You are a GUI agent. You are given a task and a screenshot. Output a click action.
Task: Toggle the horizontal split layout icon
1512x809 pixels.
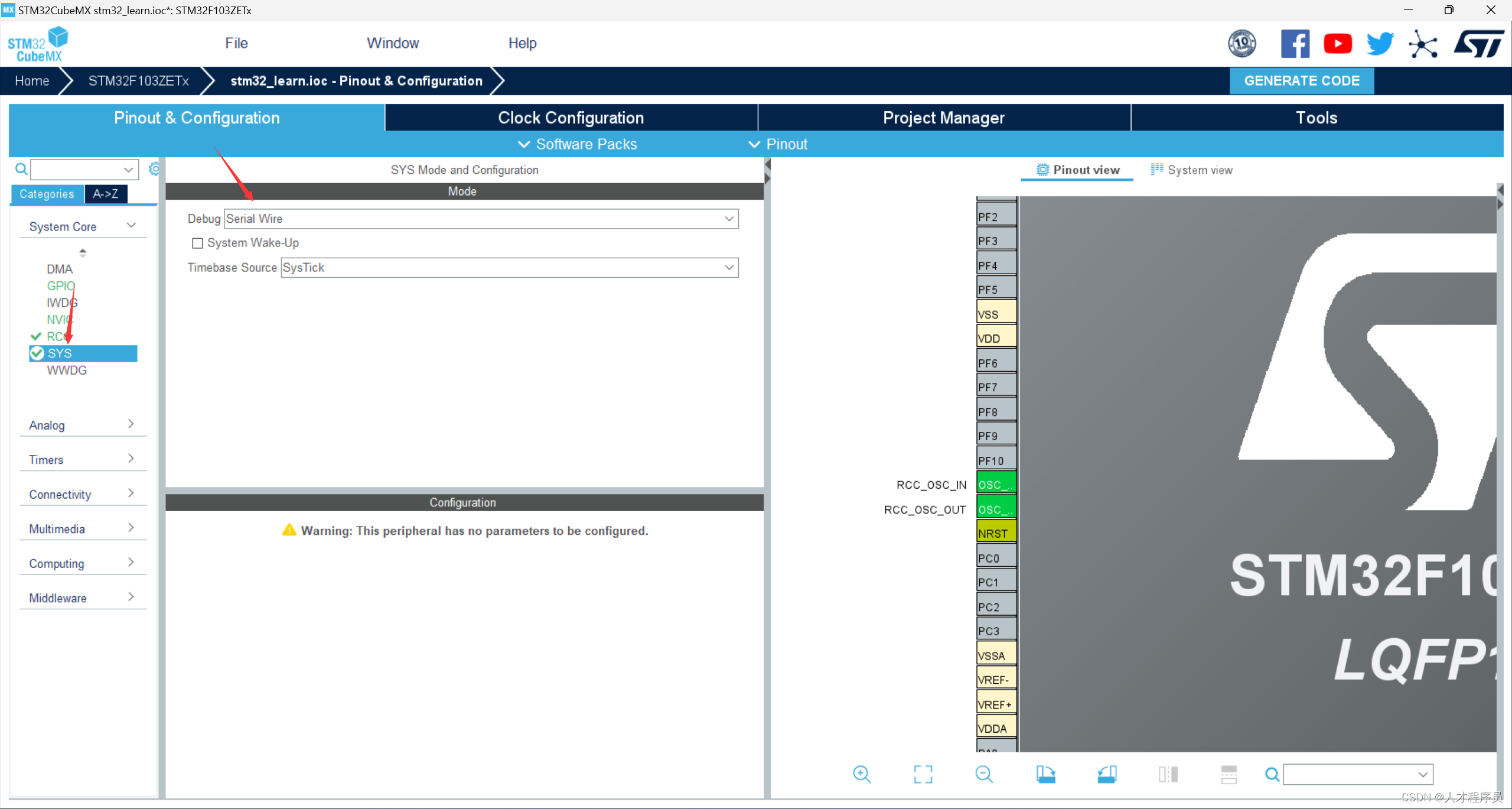1228,774
